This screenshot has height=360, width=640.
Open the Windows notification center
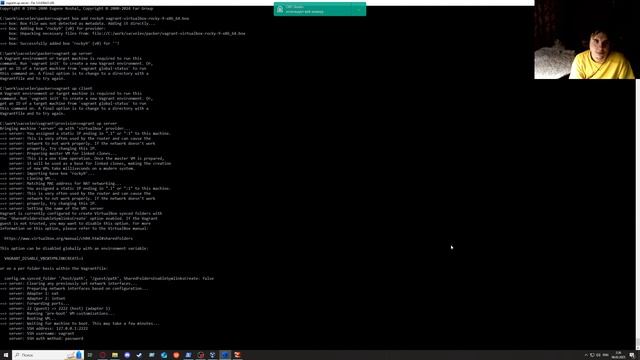(x=632, y=355)
